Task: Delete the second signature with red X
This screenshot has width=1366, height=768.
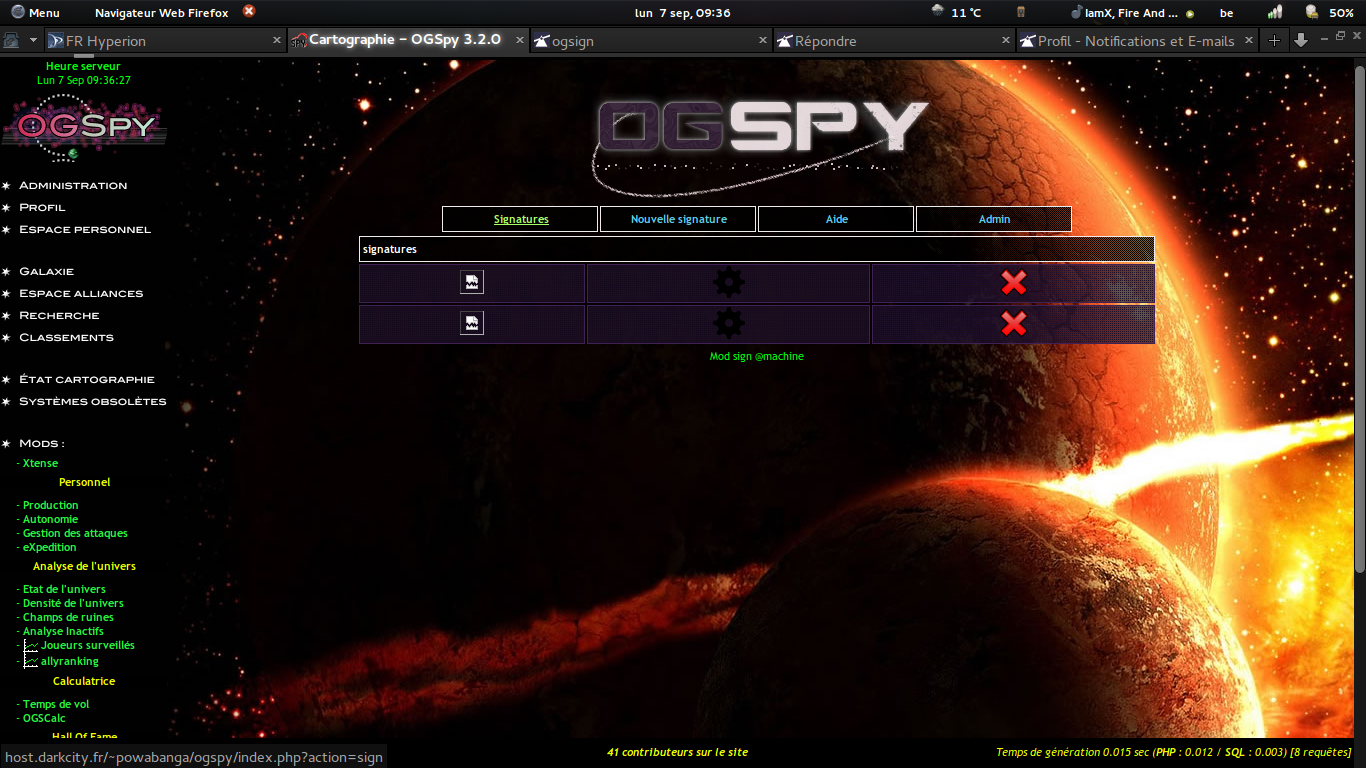Action: (x=1014, y=323)
